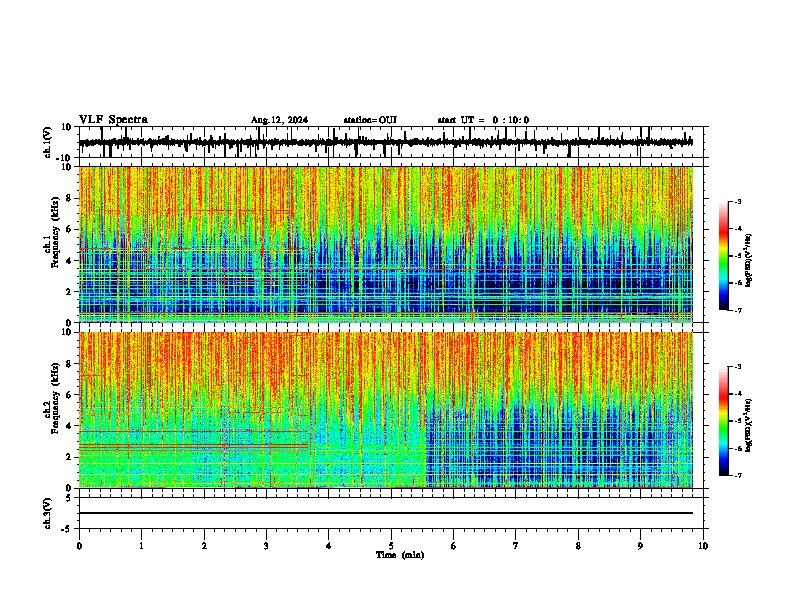Click time axis tick label "6"
This screenshot has width=792, height=612.
pos(454,546)
